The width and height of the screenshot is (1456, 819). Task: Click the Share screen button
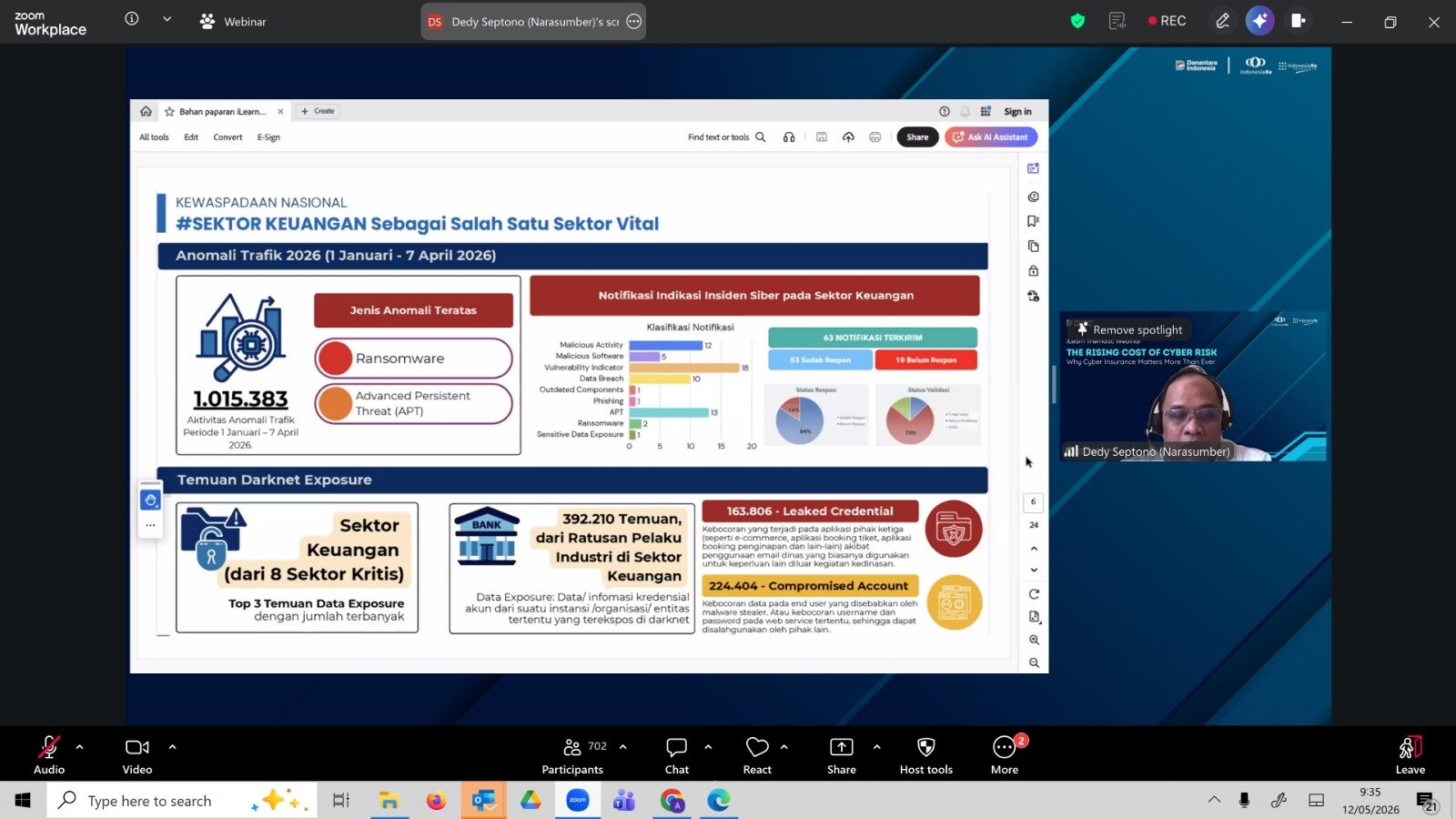pos(842,755)
